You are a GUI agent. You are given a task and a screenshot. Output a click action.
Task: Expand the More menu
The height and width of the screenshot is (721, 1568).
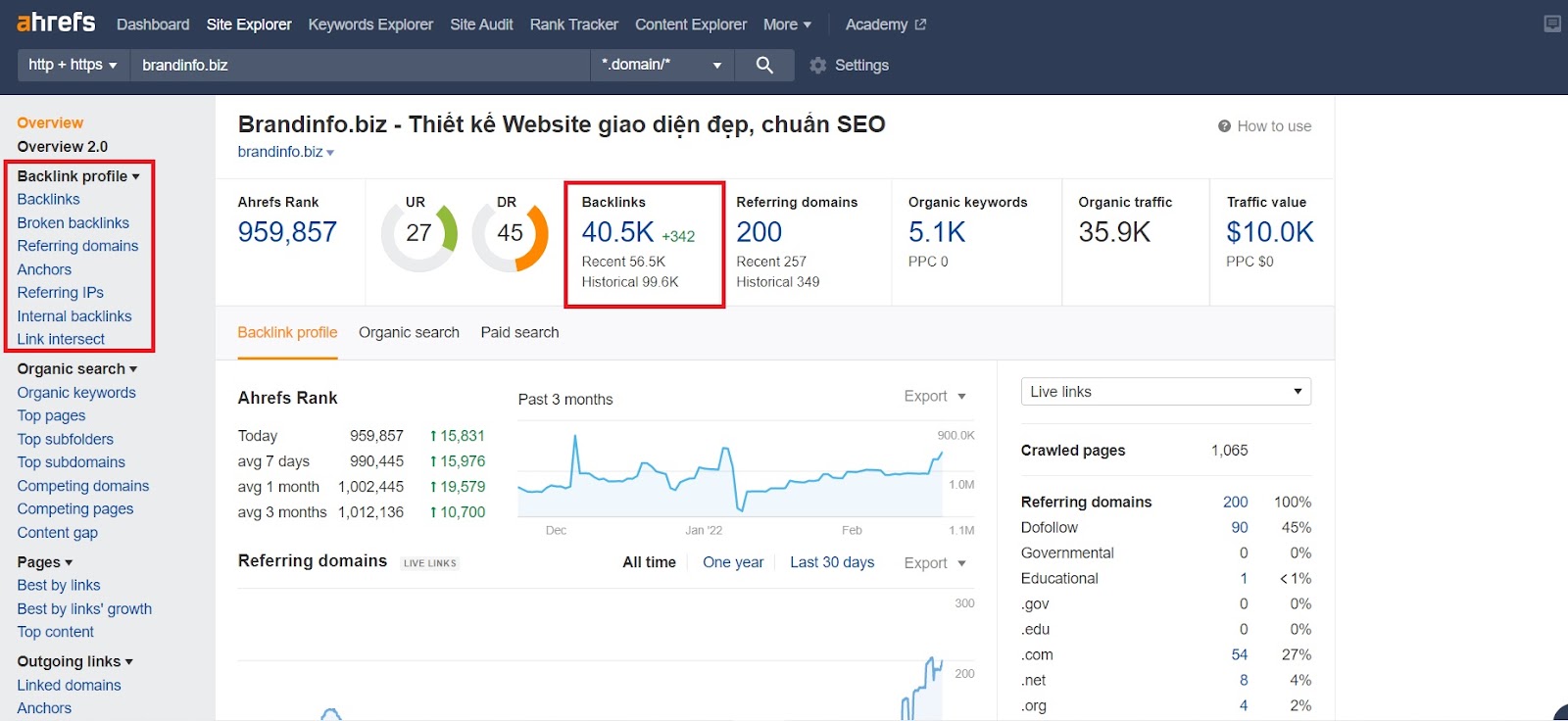787,24
